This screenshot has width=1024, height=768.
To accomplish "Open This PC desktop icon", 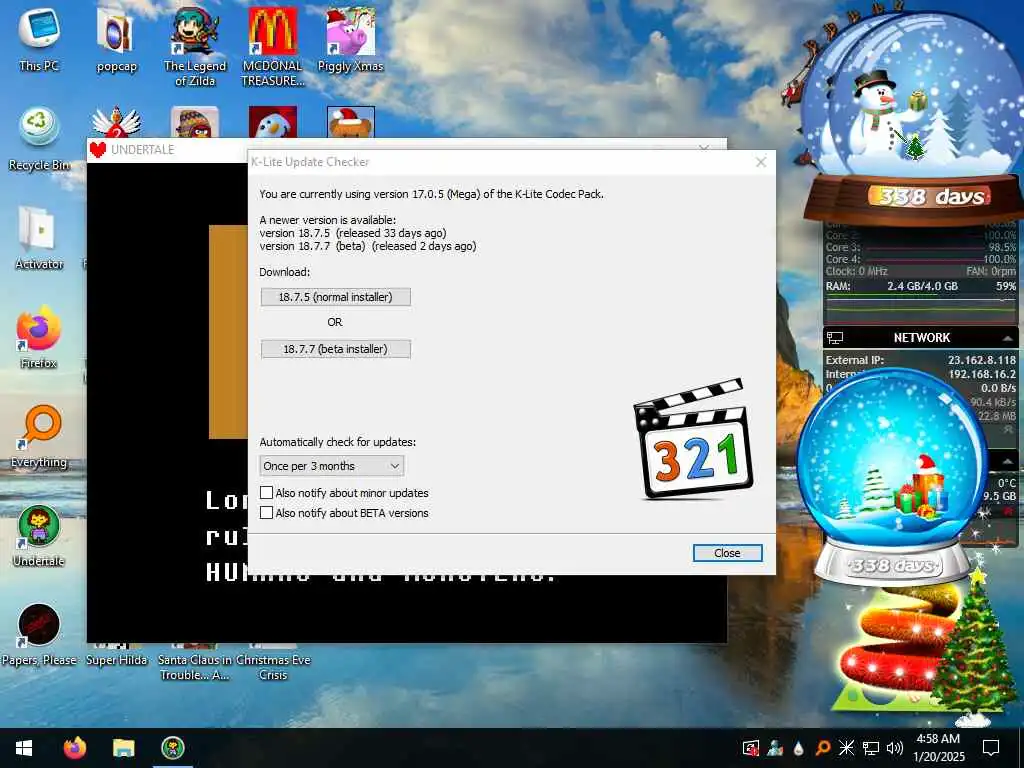I will 39,38.
